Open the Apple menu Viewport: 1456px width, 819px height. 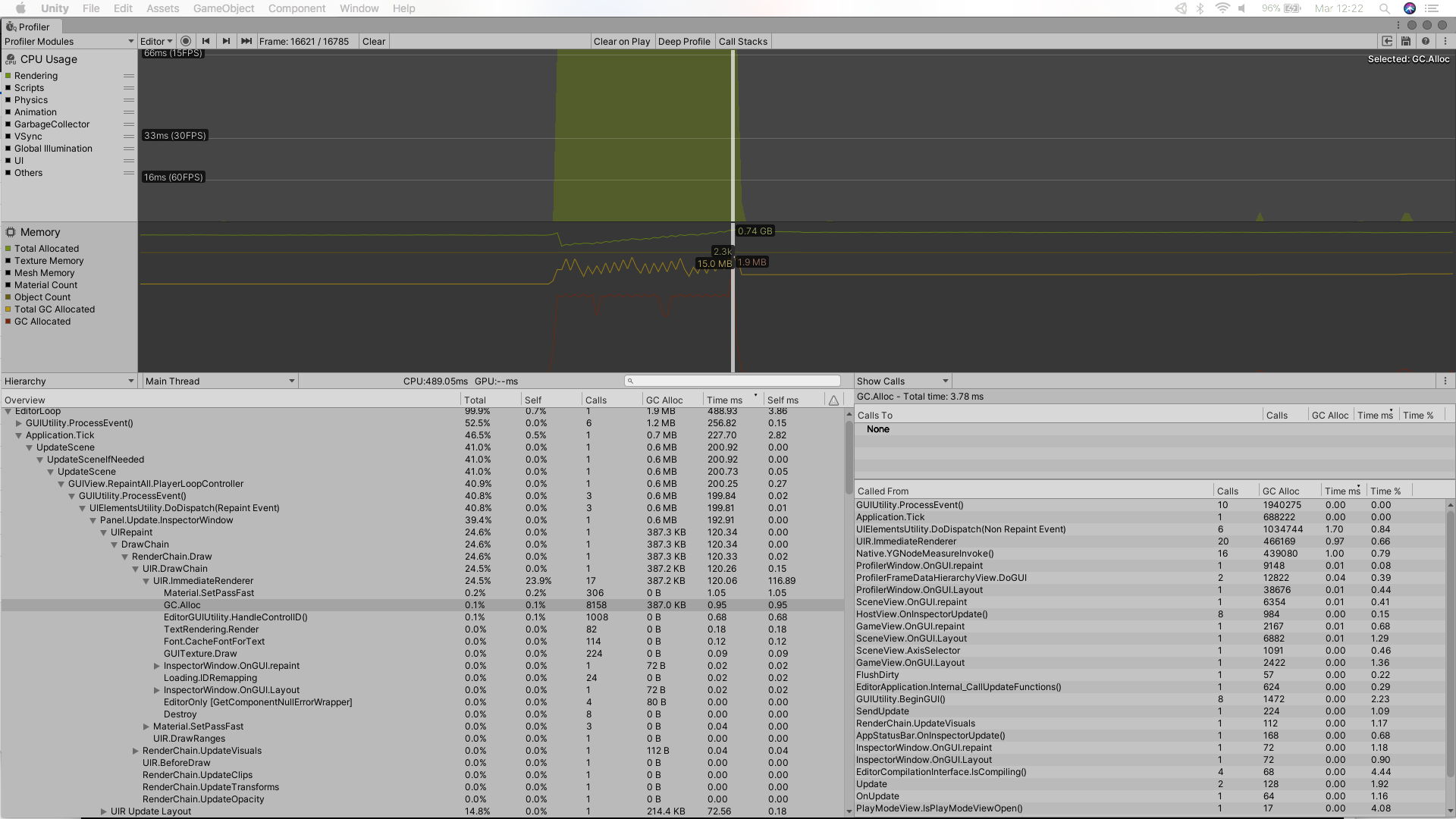click(x=20, y=8)
